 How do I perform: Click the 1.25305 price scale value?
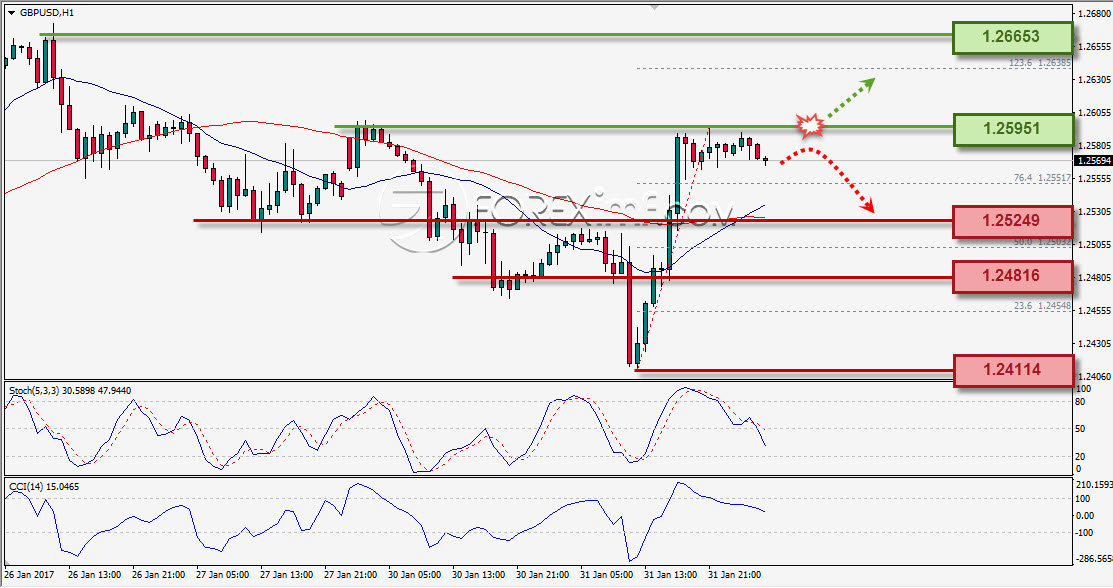[x=1094, y=212]
